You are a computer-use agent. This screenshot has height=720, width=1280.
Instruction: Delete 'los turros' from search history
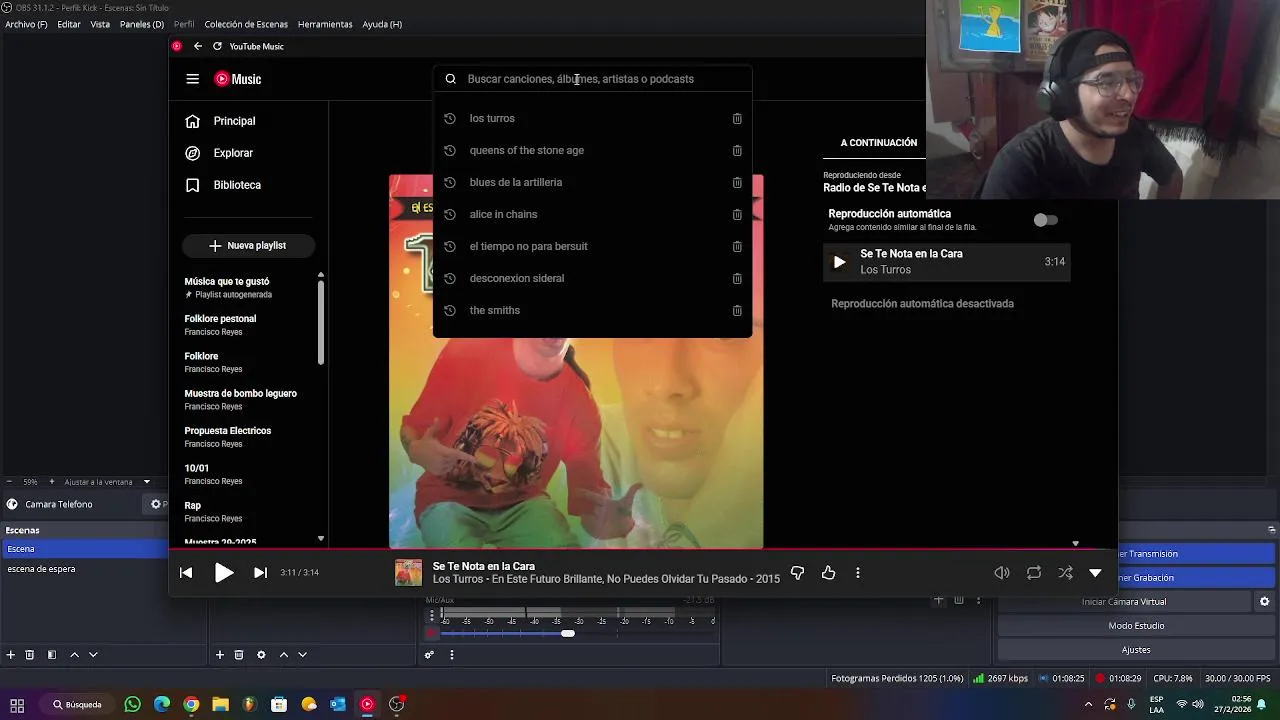click(x=737, y=118)
